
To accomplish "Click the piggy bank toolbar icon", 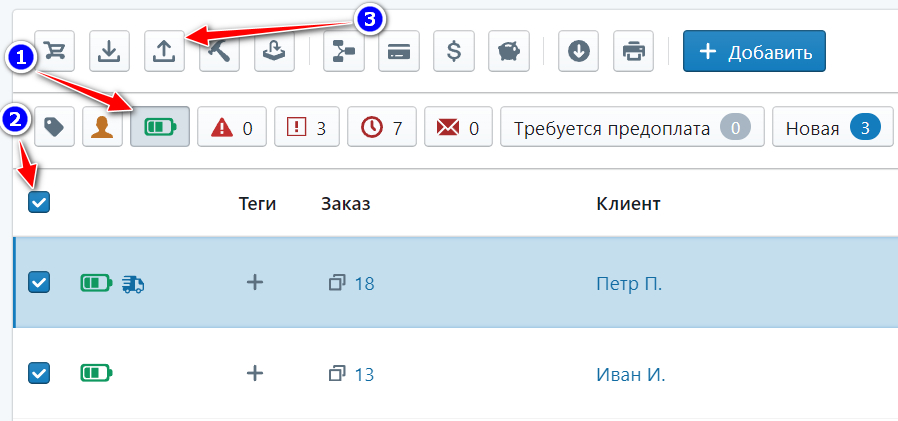I will pyautogui.click(x=509, y=51).
